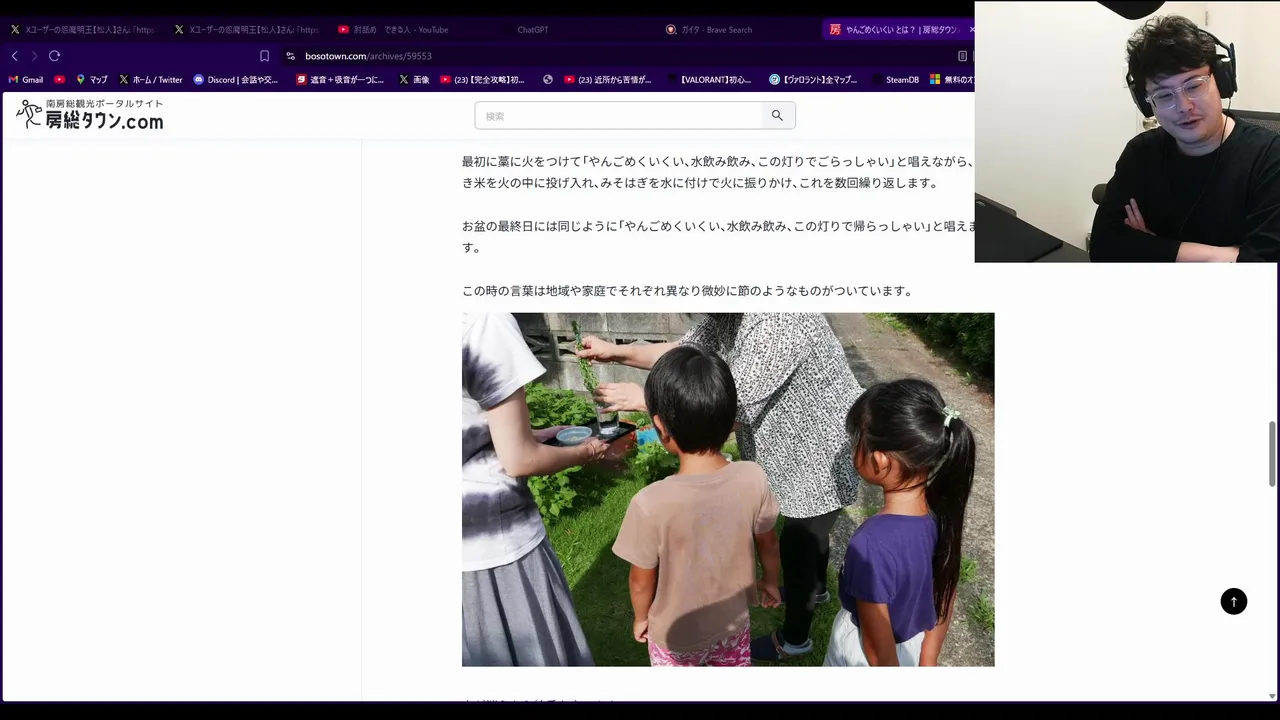This screenshot has width=1280, height=720.
Task: Open the Gmail bookmark
Action: (x=26, y=79)
